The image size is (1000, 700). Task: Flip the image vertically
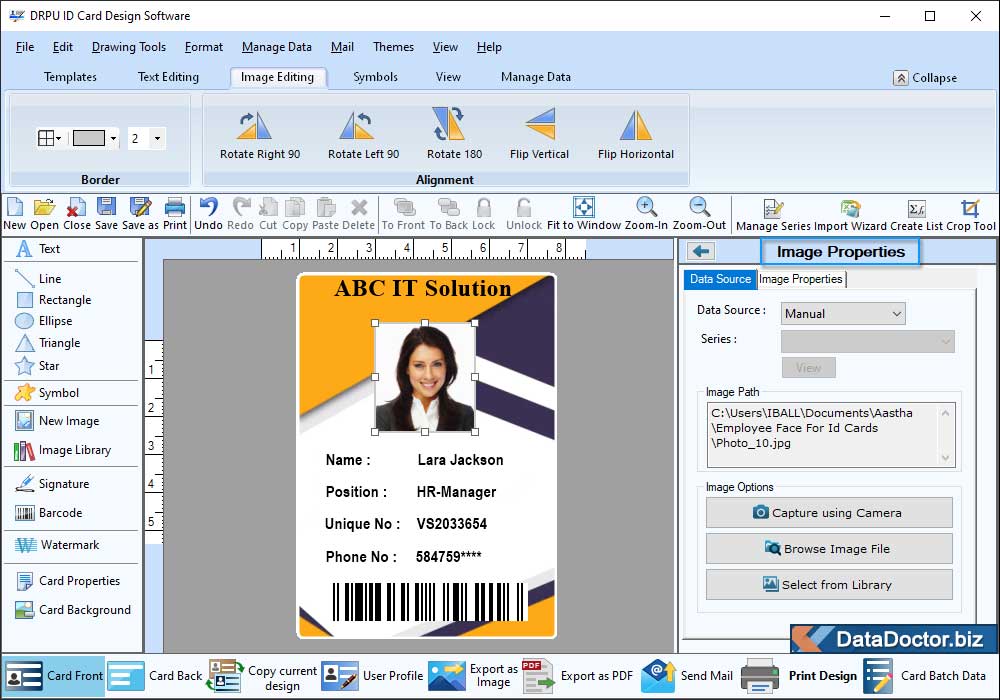pos(539,135)
